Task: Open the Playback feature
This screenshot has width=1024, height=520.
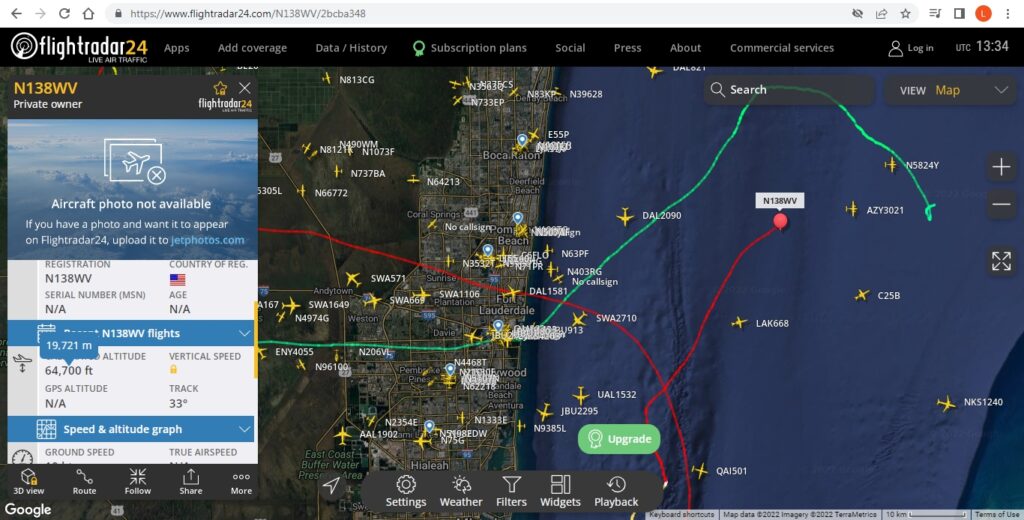Action: coord(616,492)
